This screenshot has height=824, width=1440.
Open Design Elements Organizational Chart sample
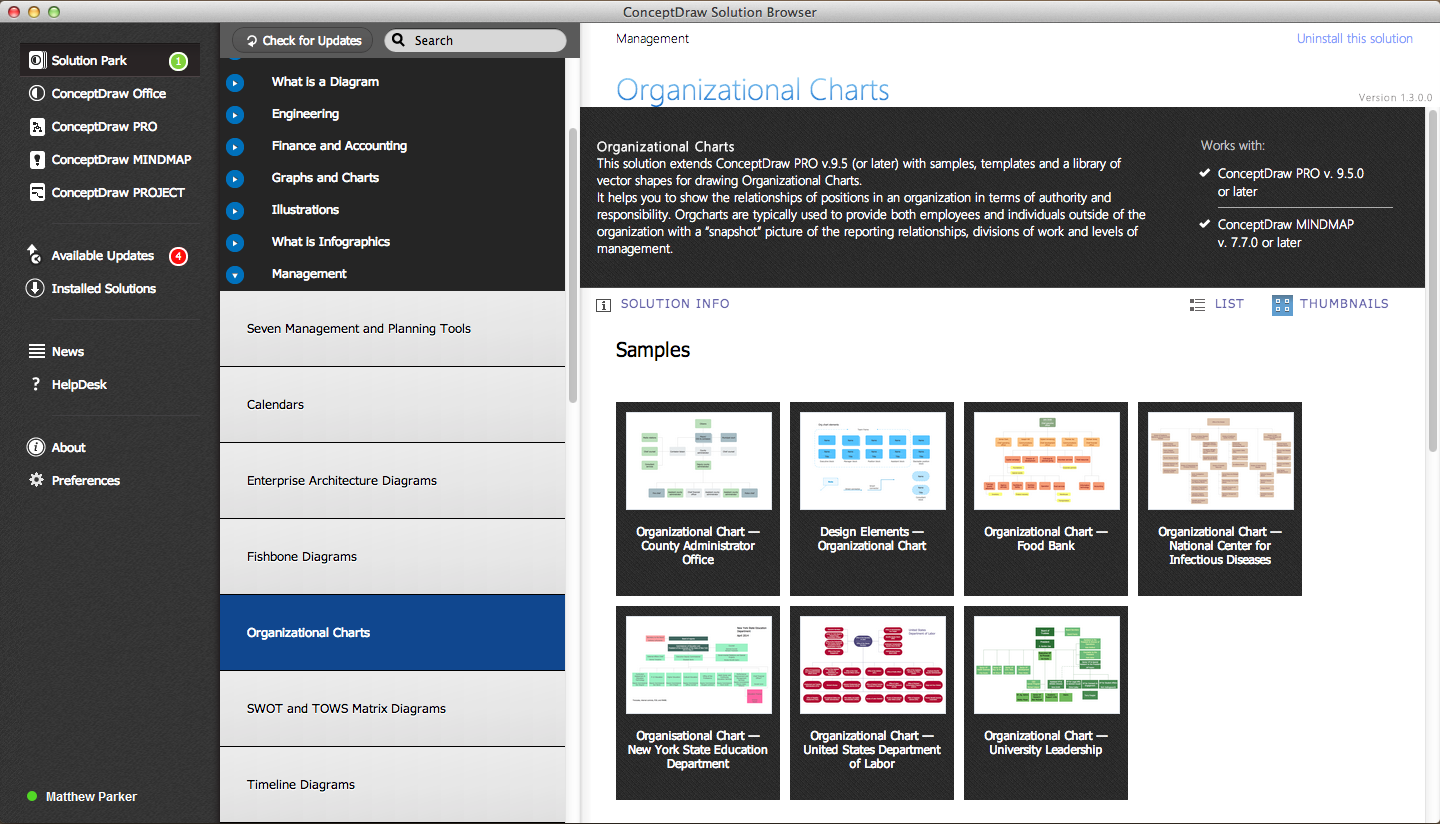click(x=872, y=499)
